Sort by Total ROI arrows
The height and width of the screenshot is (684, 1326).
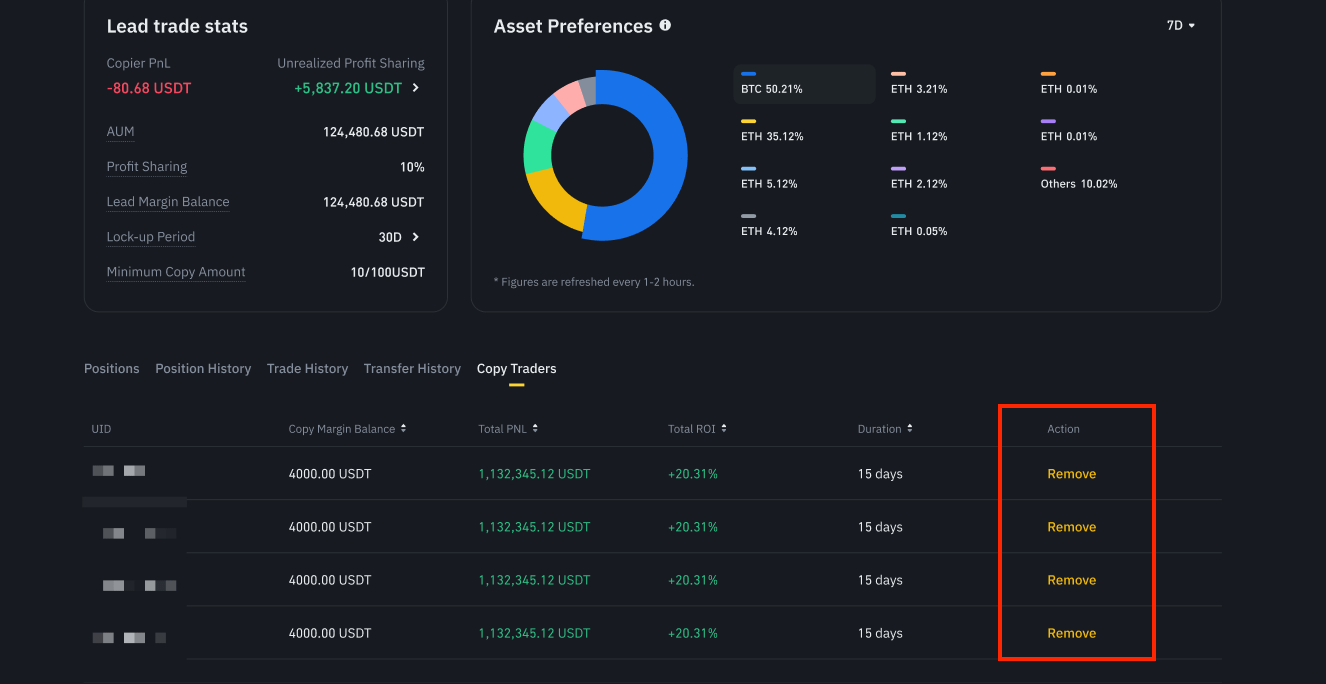724,429
